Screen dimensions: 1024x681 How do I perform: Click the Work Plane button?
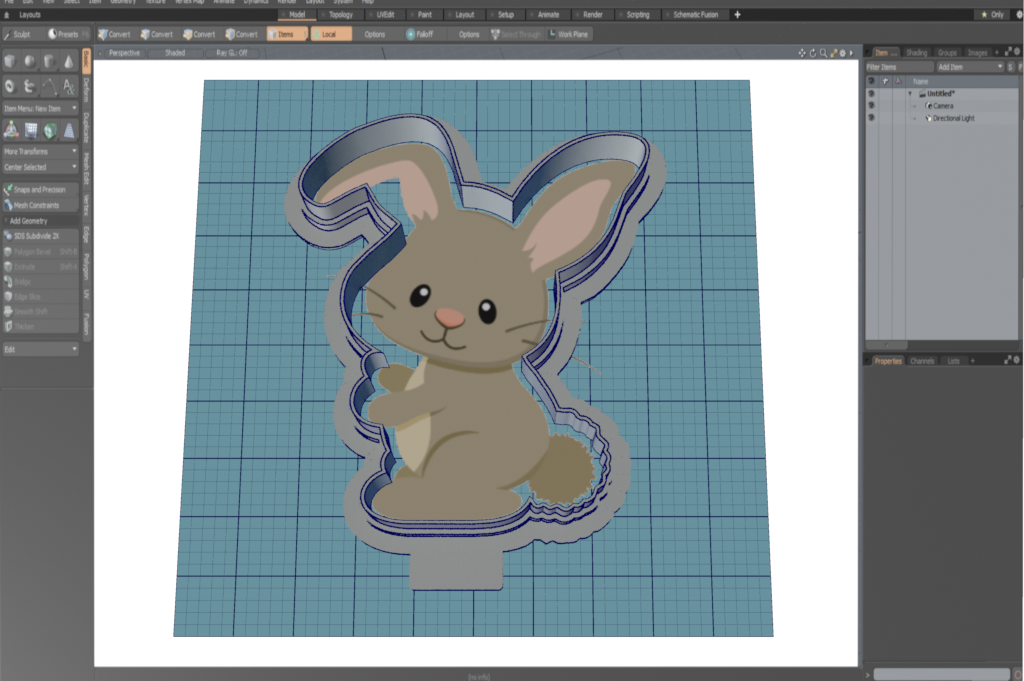(569, 34)
